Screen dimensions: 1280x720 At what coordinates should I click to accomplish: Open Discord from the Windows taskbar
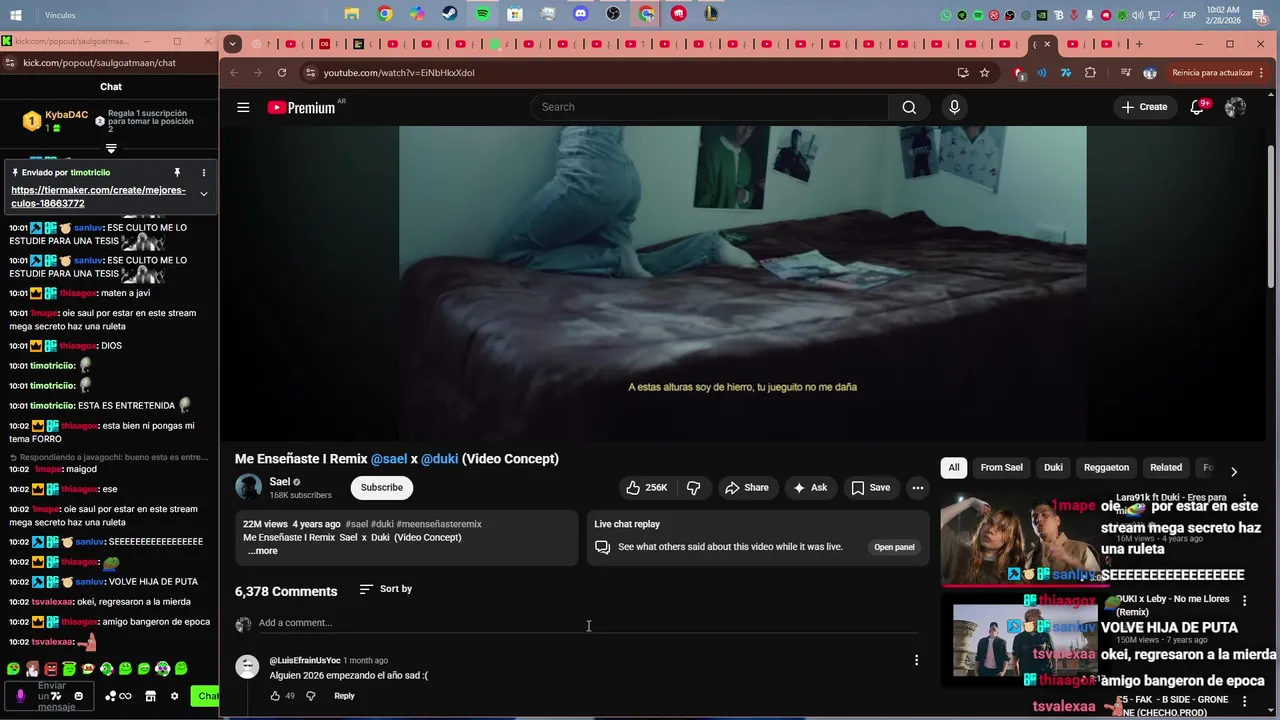tap(581, 14)
